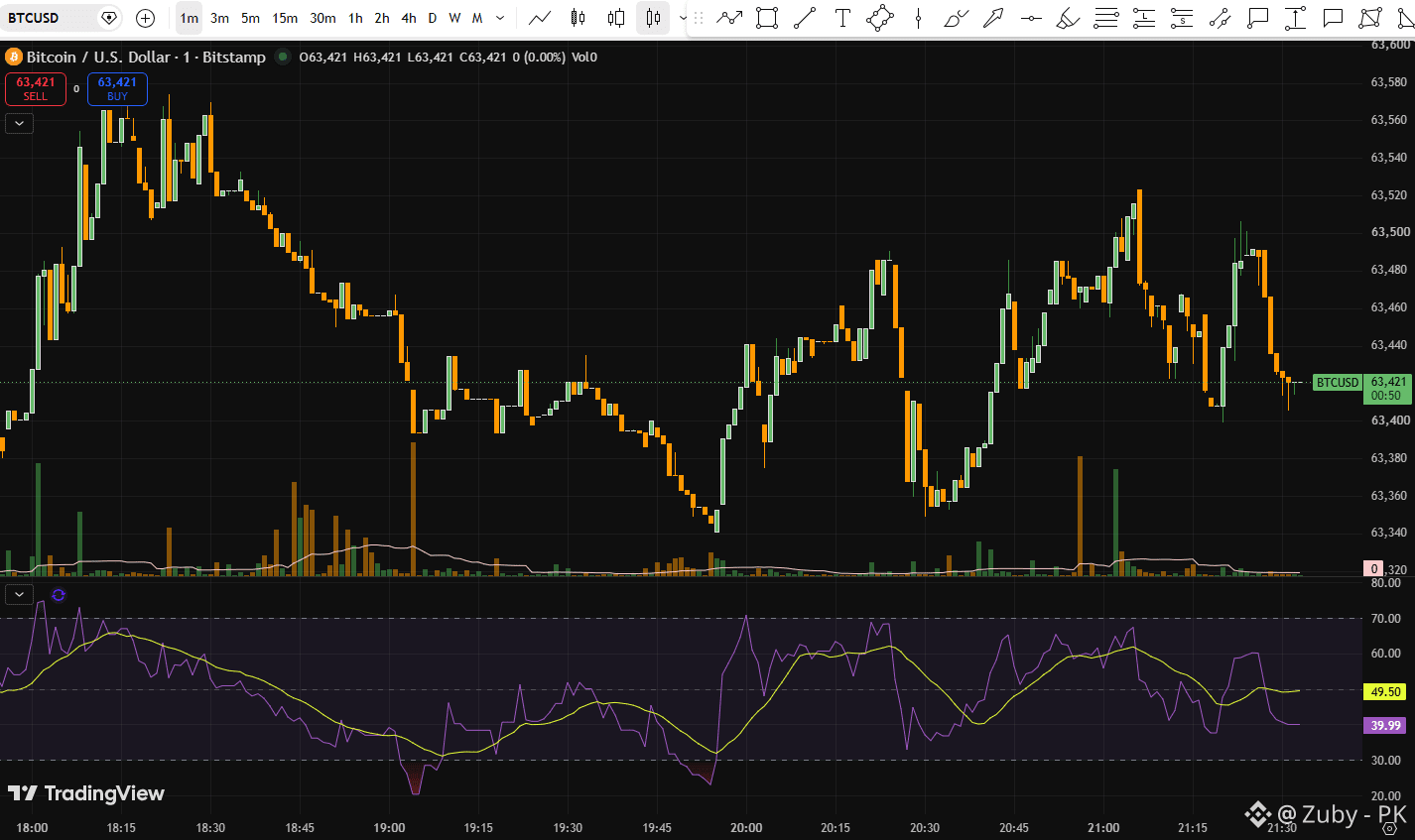Click the 70.00 RSI scale label
Image resolution: width=1415 pixels, height=840 pixels.
tap(1385, 619)
